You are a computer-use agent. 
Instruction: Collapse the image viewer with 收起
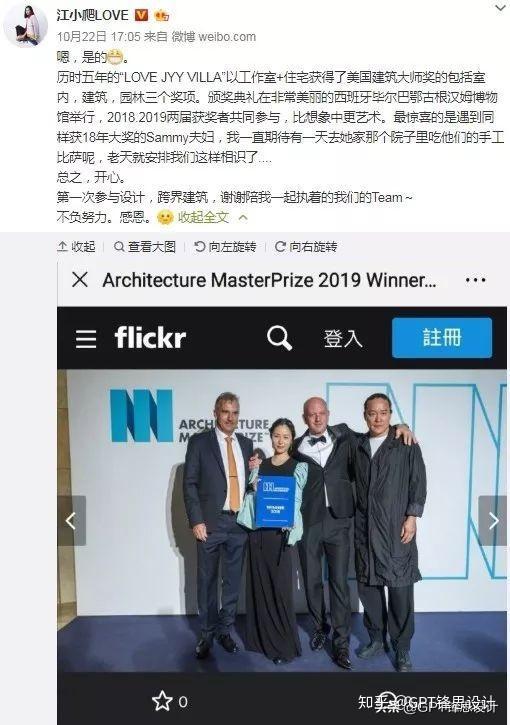click(77, 246)
